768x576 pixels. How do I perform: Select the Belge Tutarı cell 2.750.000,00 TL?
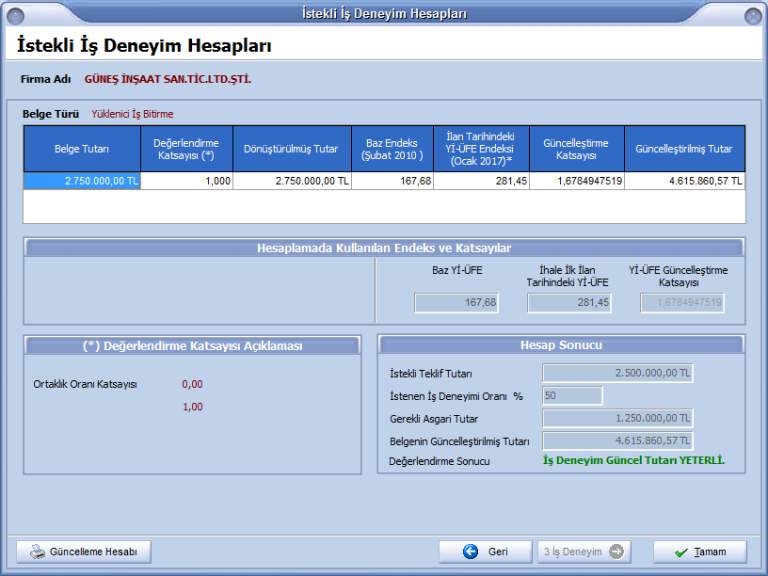tap(82, 181)
